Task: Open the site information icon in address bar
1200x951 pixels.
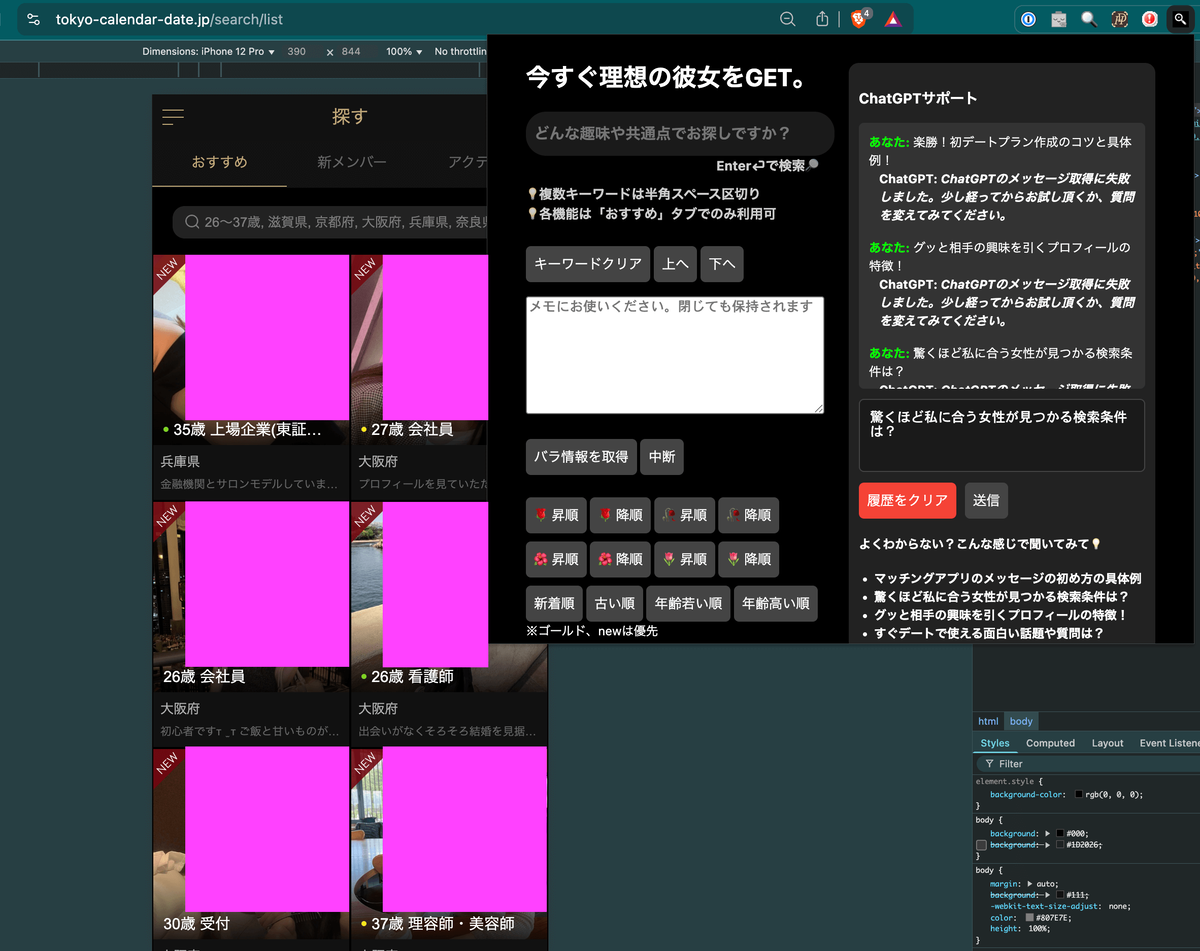Action: (34, 19)
